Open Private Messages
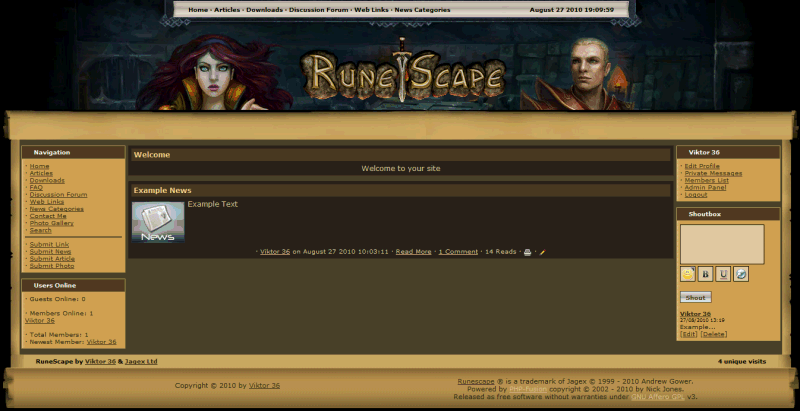Image resolution: width=800 pixels, height=411 pixels. (713, 173)
